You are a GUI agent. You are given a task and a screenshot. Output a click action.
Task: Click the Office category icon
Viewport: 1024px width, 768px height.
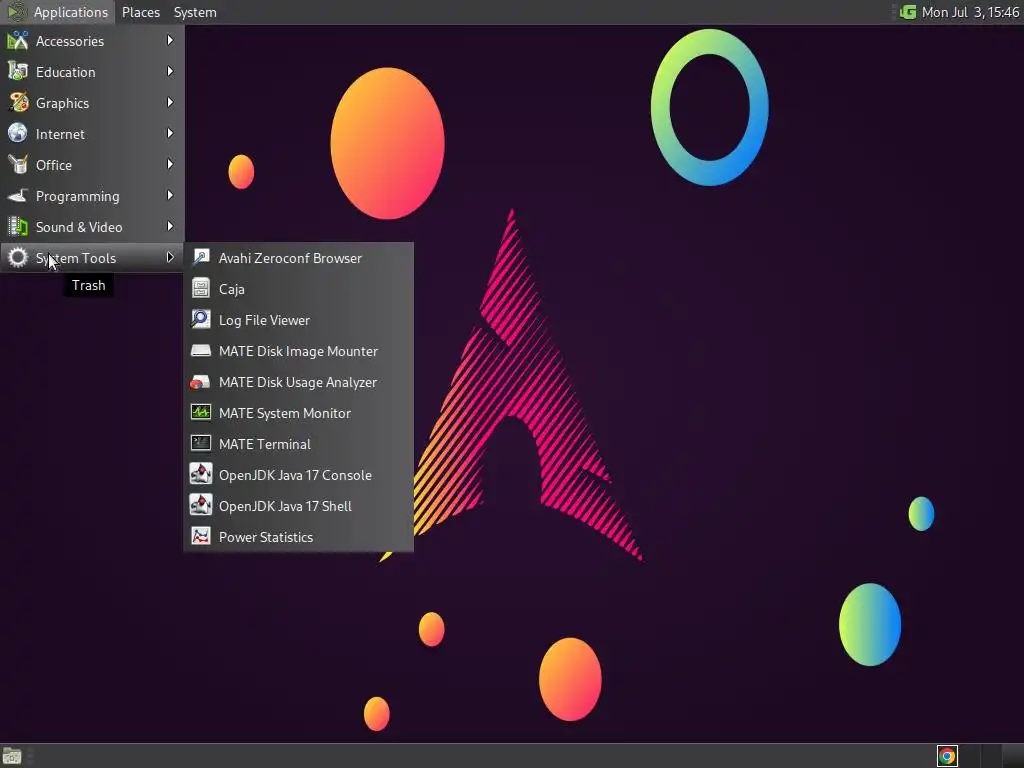tap(18, 165)
